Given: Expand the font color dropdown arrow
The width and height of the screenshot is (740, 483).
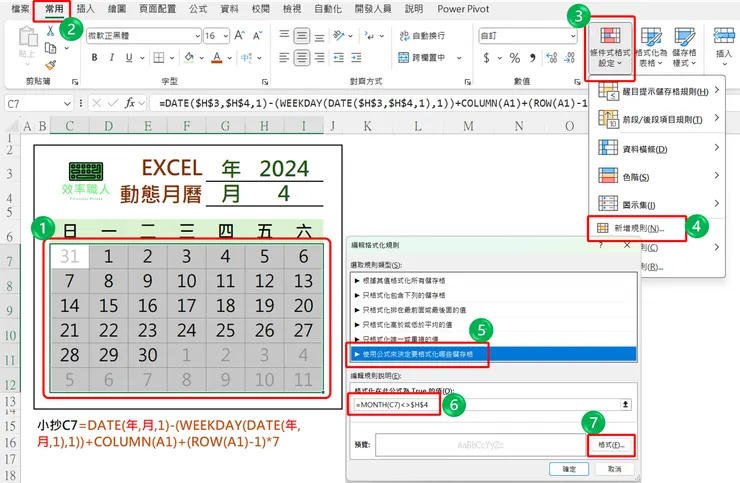Looking at the screenshot, I should click(229, 58).
